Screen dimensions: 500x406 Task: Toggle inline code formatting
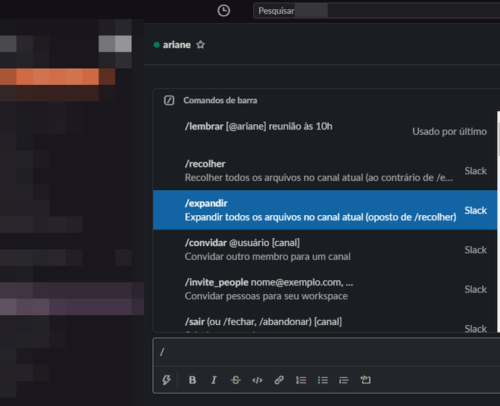257,380
